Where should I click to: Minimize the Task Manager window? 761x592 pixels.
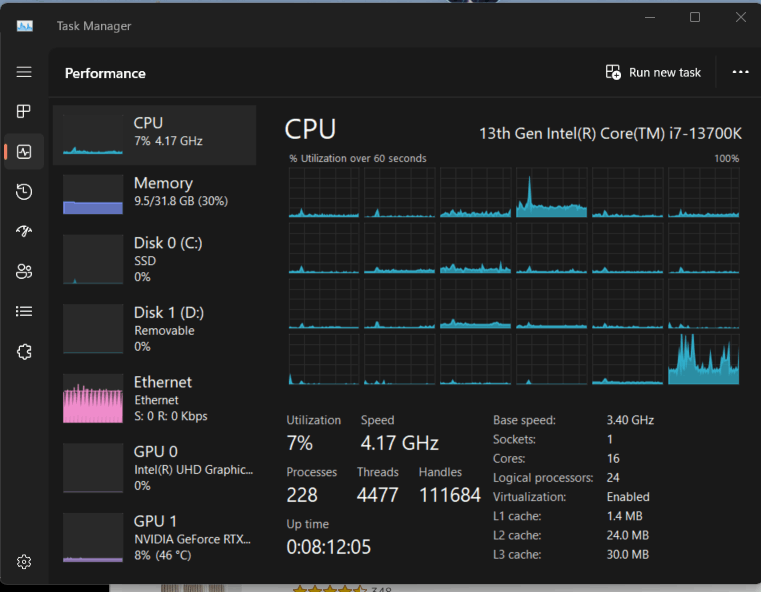click(x=650, y=17)
